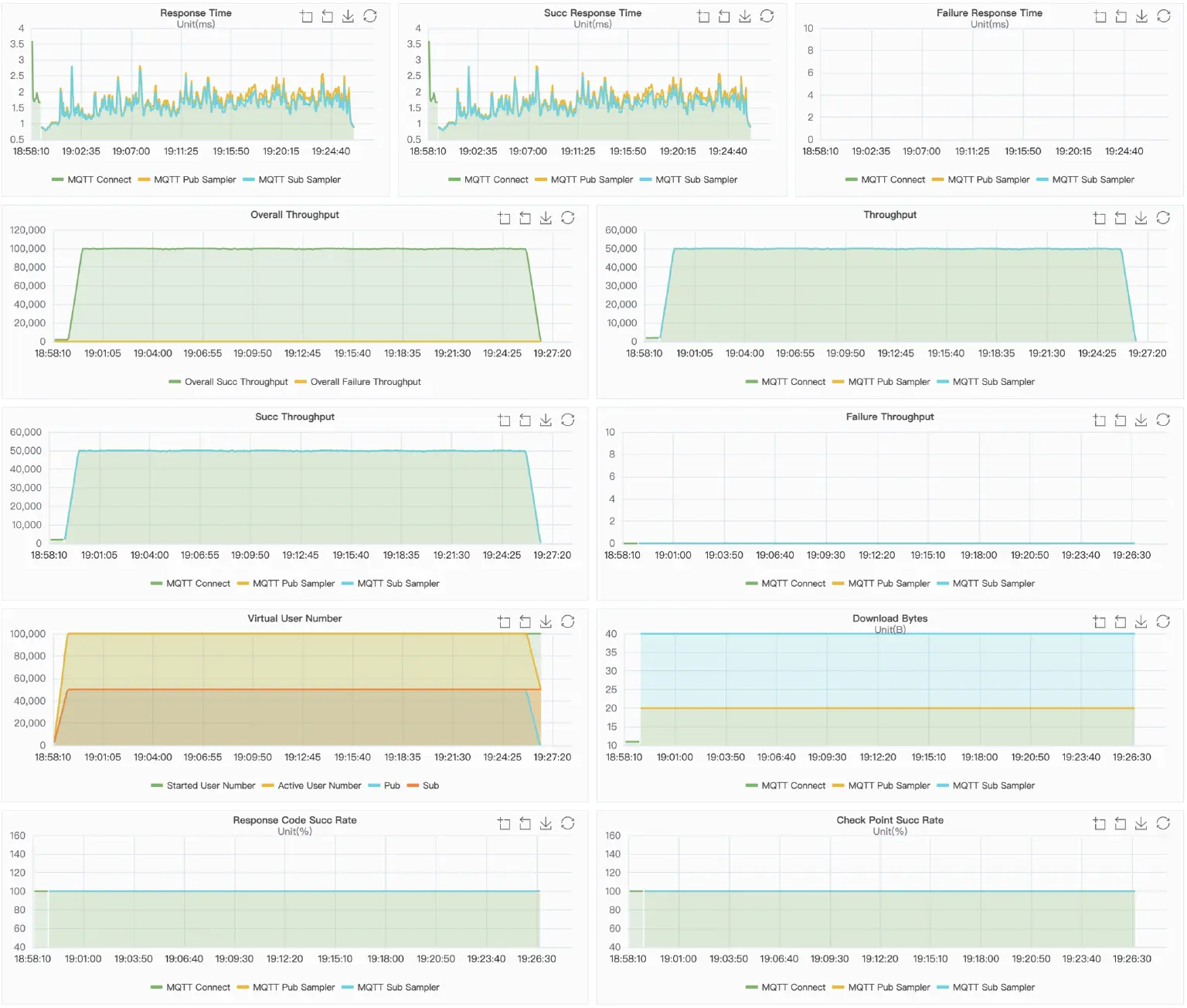Click area zoom icon on Check Point Succ Rate
Screen dimensions: 1187x1008
pyautogui.click(x=1100, y=823)
